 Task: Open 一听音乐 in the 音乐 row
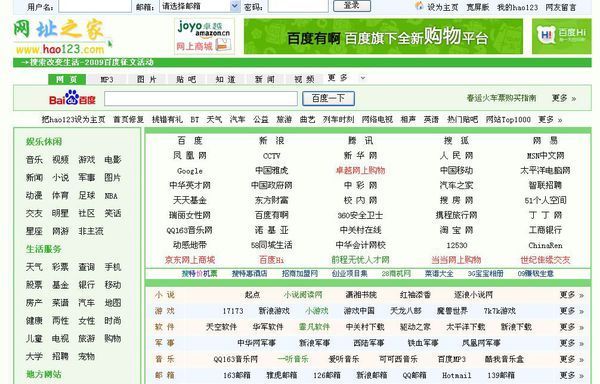point(293,360)
